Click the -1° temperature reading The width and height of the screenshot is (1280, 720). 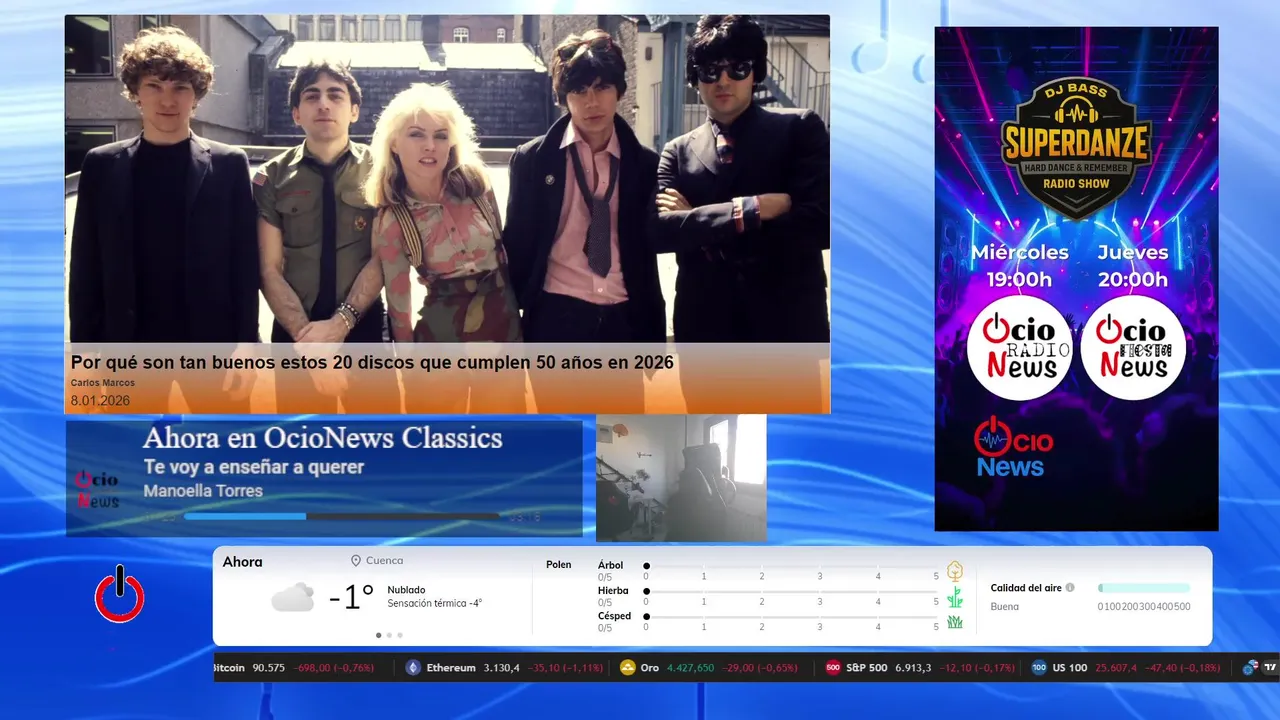tap(351, 597)
